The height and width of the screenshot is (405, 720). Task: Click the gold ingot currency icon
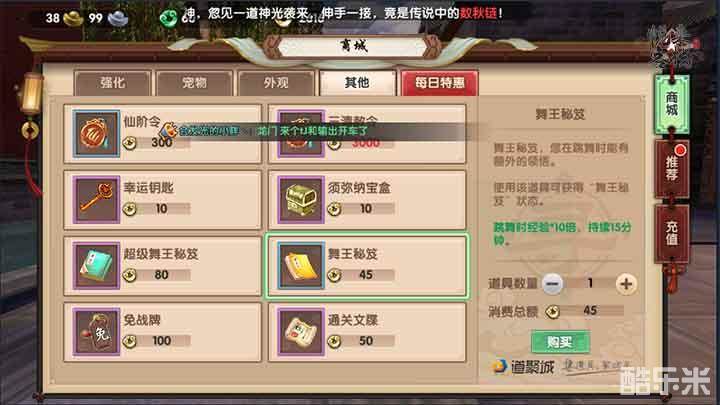pos(73,18)
